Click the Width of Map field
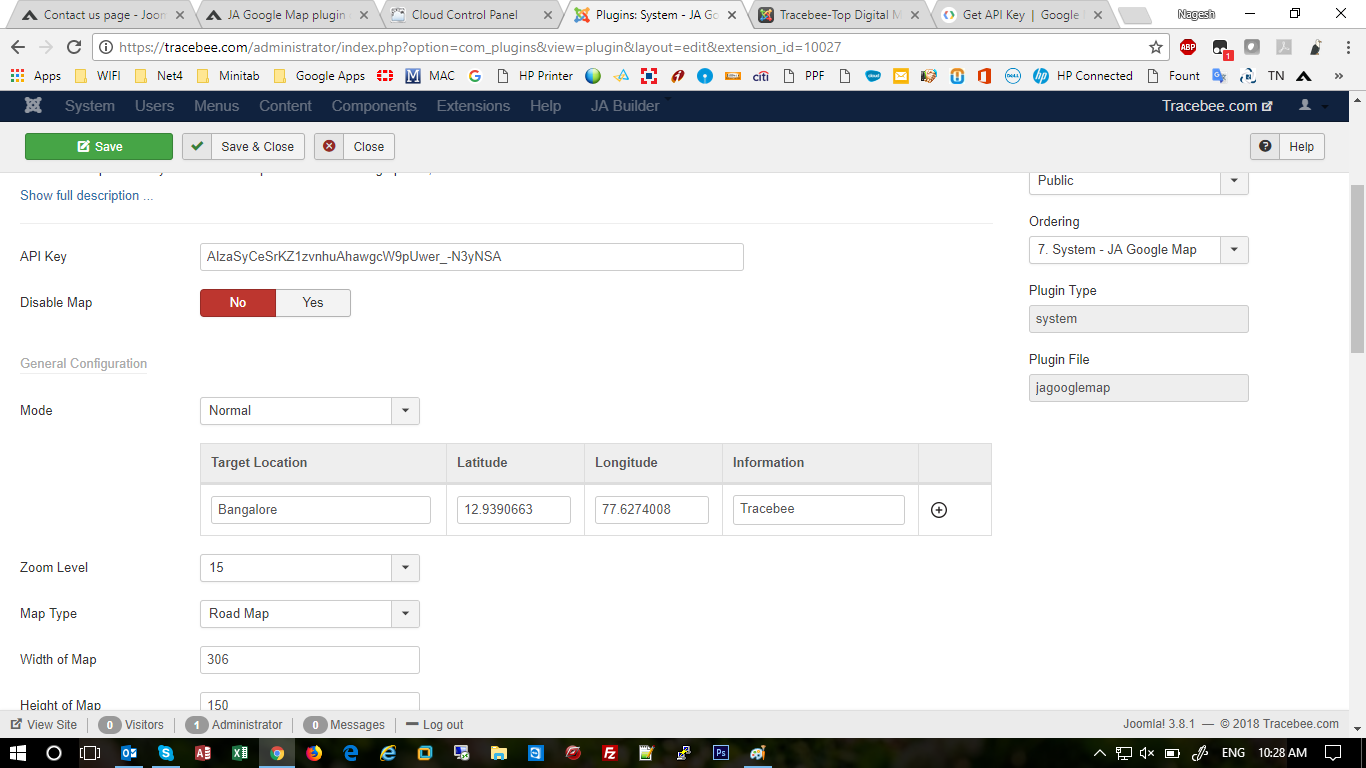Image resolution: width=1366 pixels, height=768 pixels. tap(310, 660)
